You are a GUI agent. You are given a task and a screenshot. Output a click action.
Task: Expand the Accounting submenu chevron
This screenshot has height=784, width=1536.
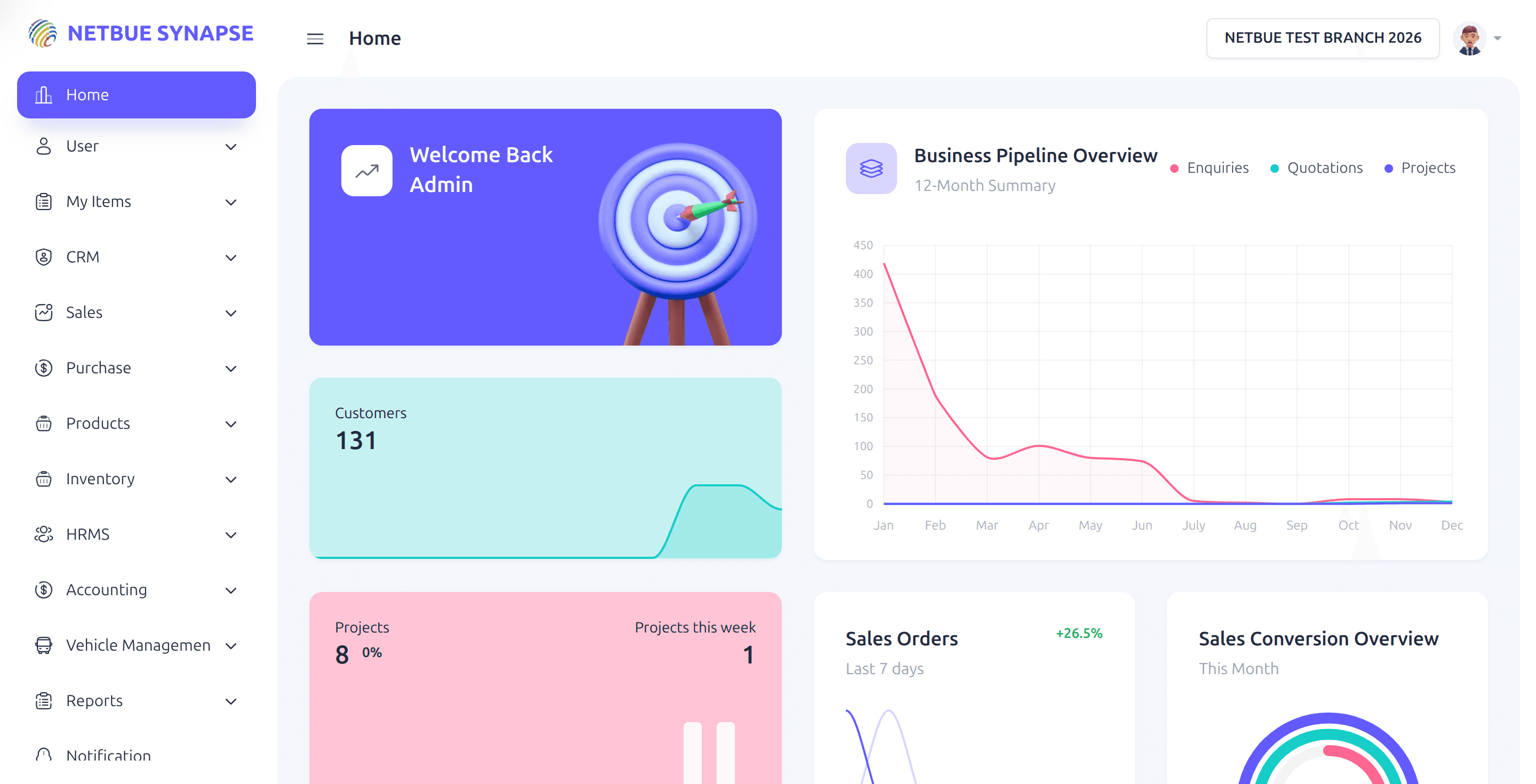tap(231, 590)
